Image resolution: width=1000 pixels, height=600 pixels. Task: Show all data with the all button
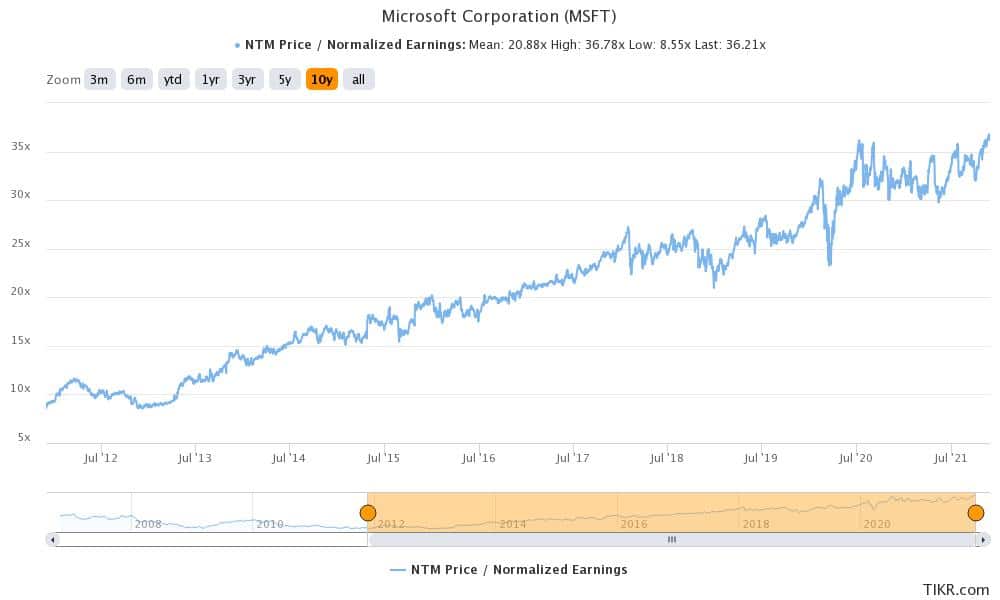(358, 80)
